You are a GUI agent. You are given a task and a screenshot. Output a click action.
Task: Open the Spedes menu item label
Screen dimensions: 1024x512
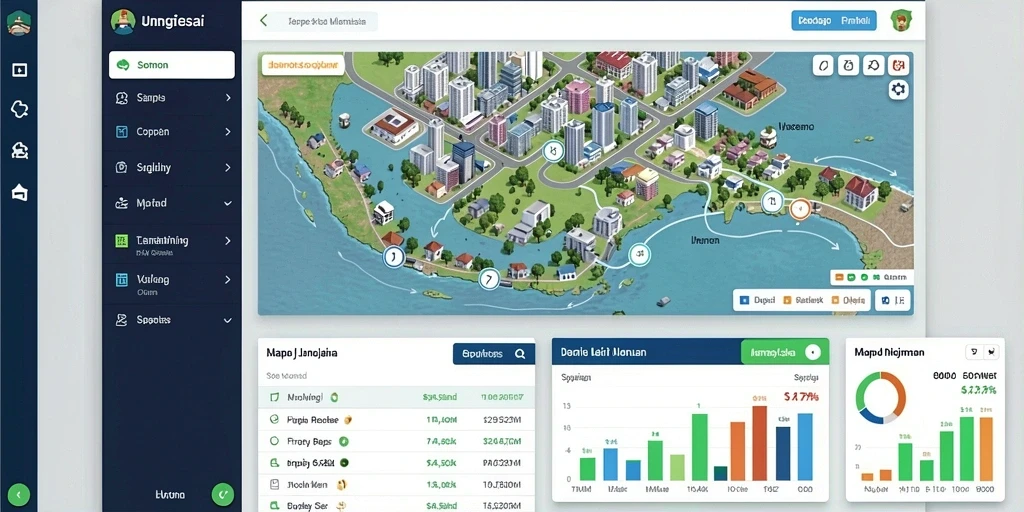[153, 320]
